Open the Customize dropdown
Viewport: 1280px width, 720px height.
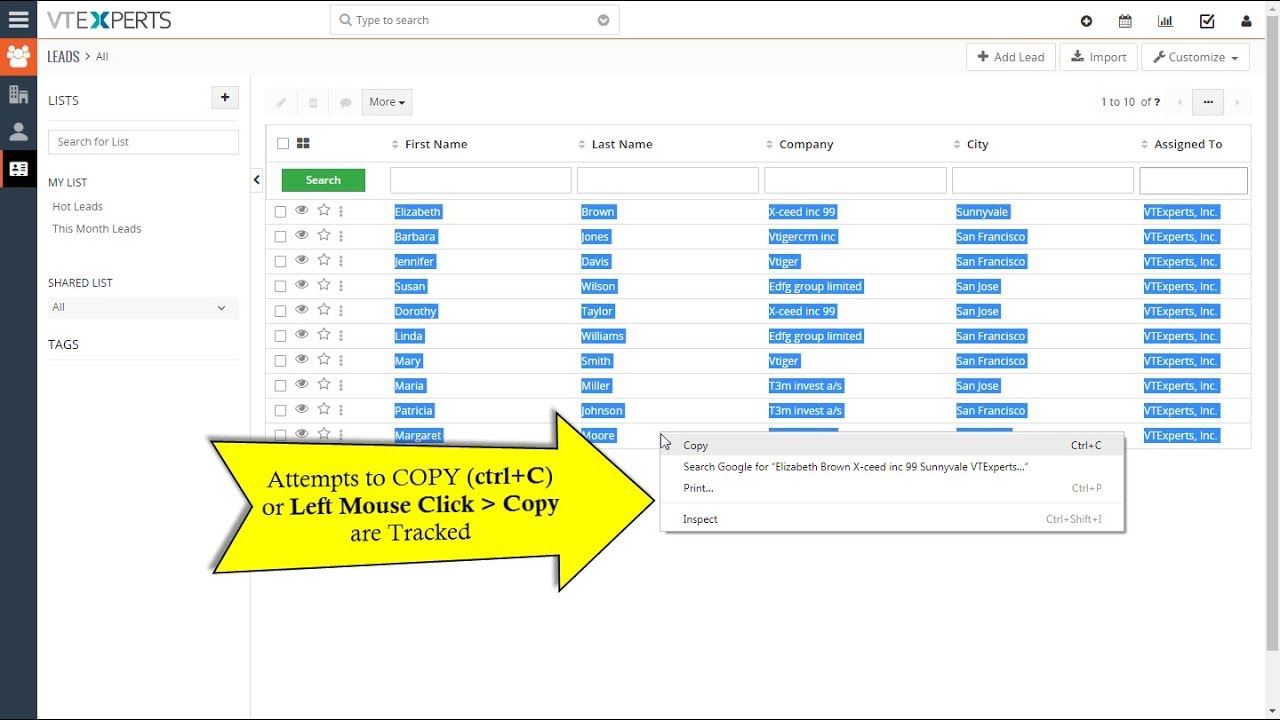click(1195, 57)
